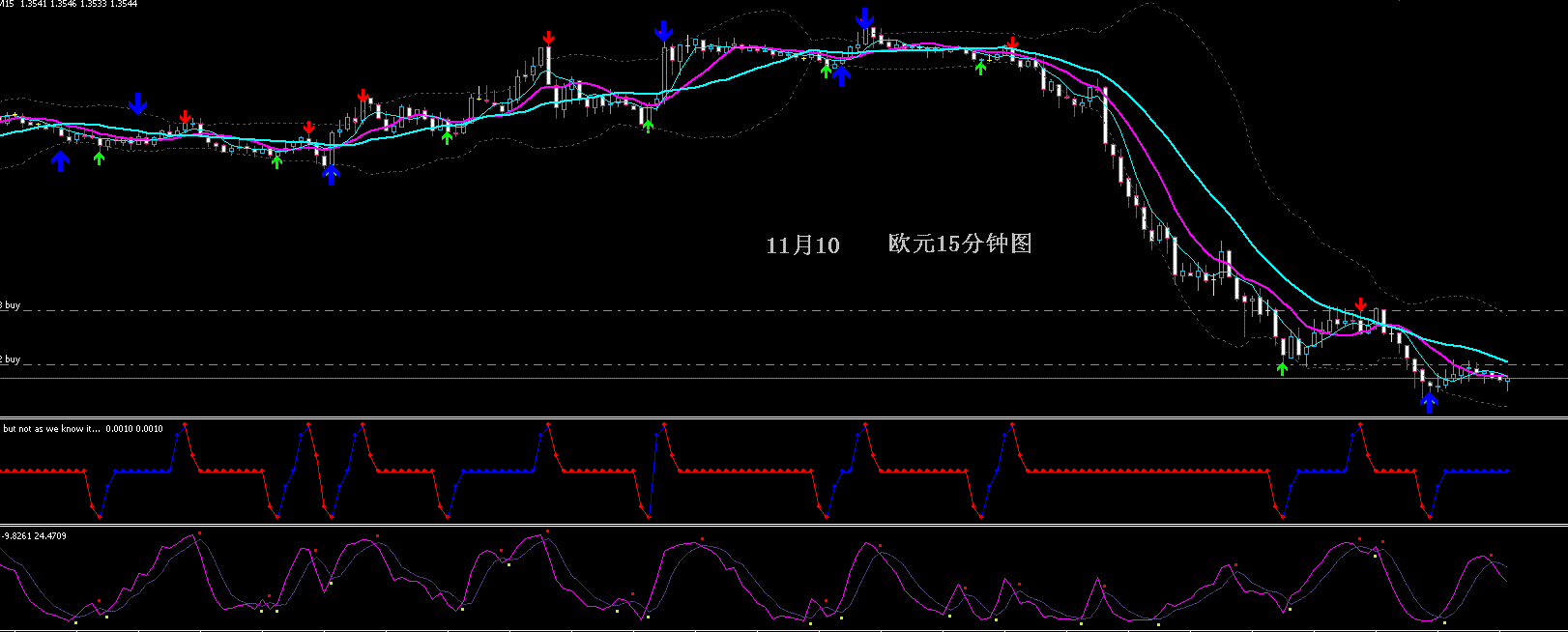The width and height of the screenshot is (1568, 632).
Task: Click indicator label "but not as we know it..."
Action: (x=51, y=428)
